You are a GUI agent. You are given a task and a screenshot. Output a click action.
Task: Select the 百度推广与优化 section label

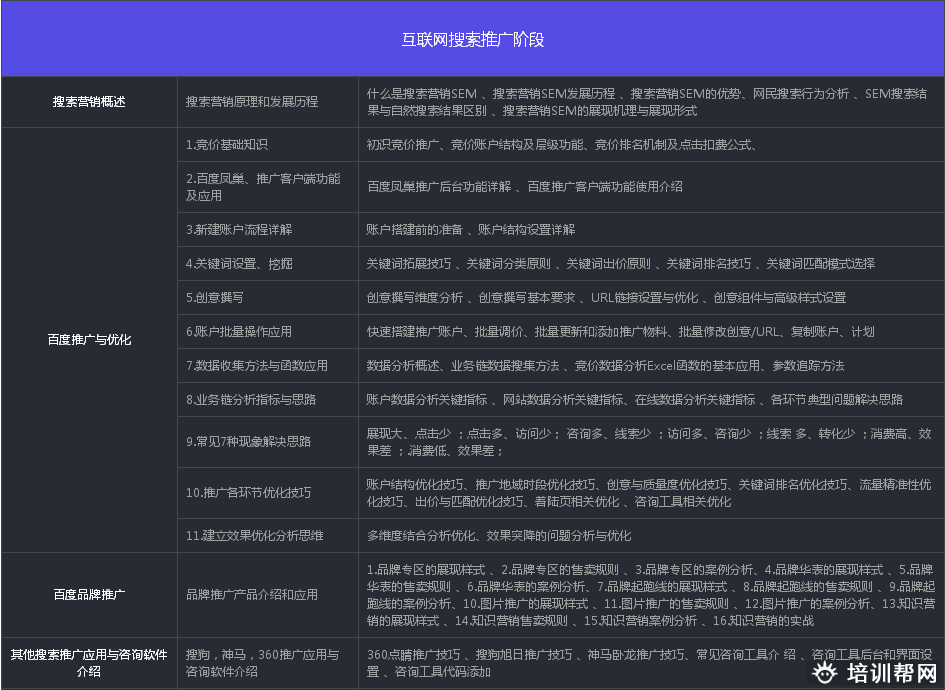pyautogui.click(x=88, y=339)
